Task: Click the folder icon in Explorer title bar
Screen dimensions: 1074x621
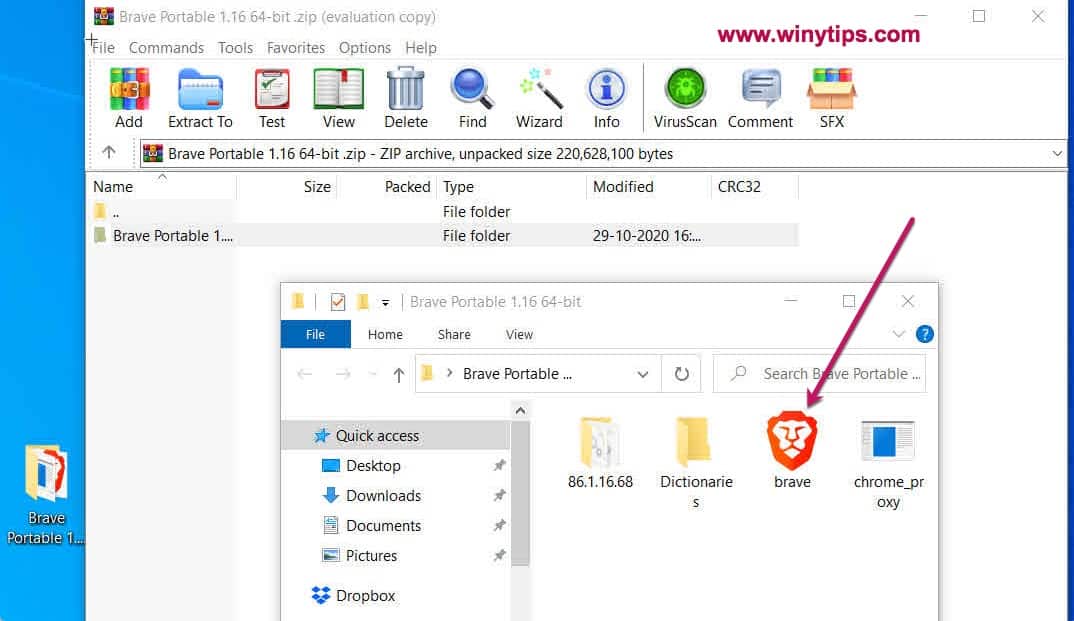Action: tap(298, 301)
